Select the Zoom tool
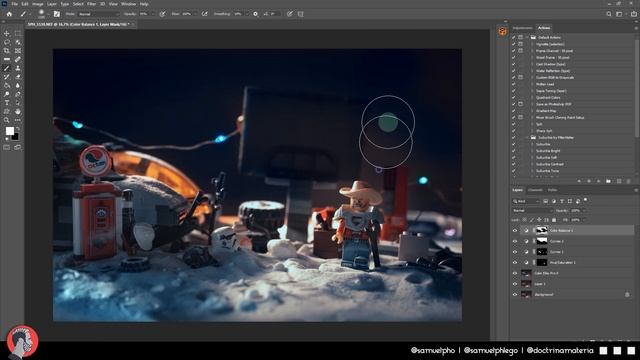This screenshot has height=360, width=640. [7, 120]
